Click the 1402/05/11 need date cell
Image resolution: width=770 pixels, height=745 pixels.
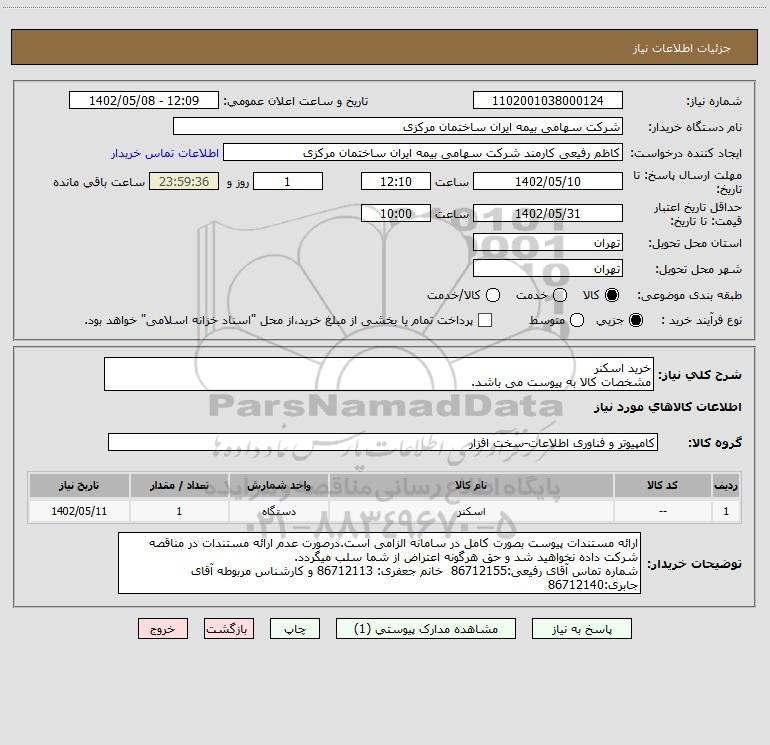point(79,511)
